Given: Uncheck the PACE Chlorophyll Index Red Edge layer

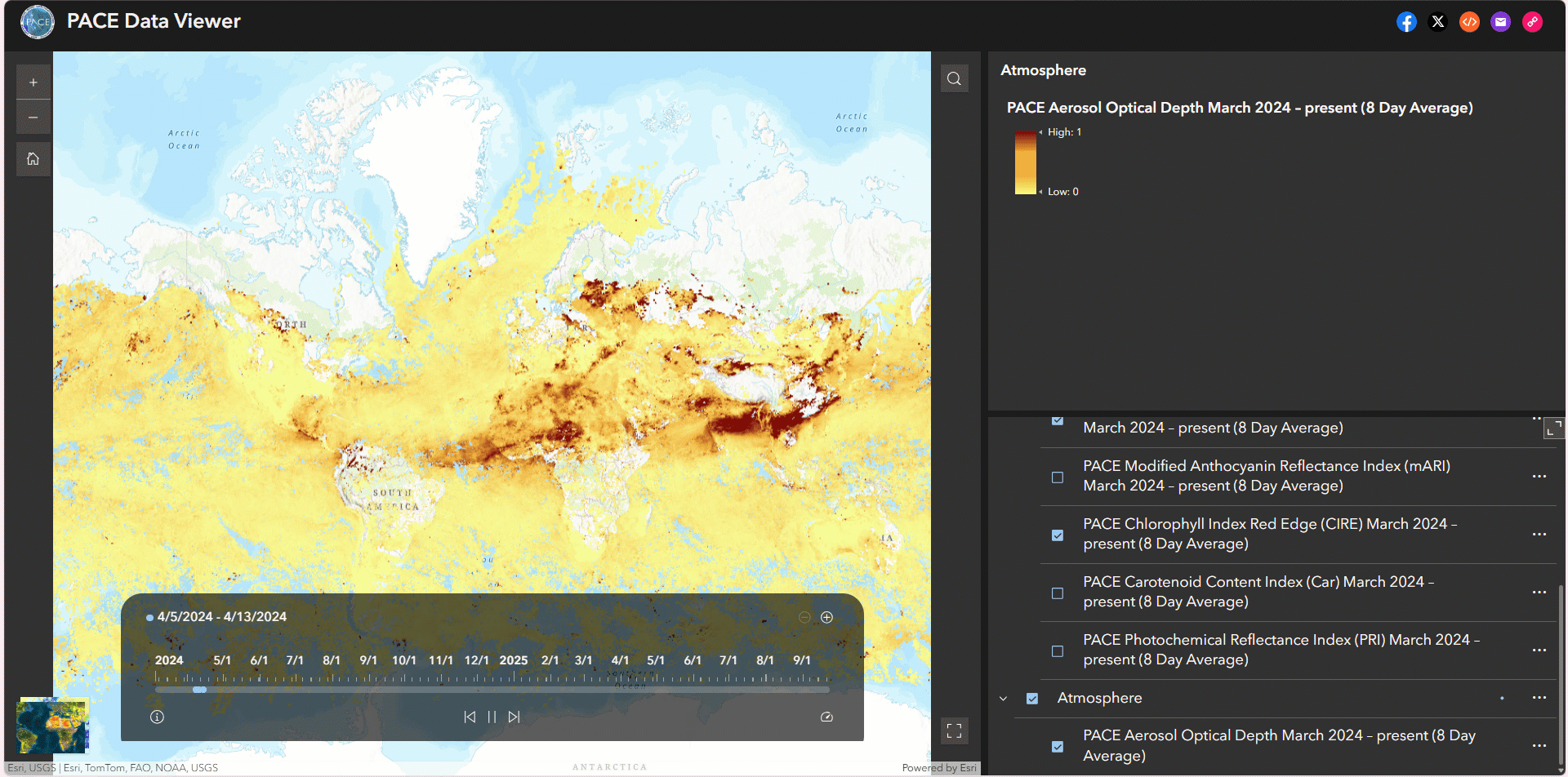Looking at the screenshot, I should [x=1058, y=535].
